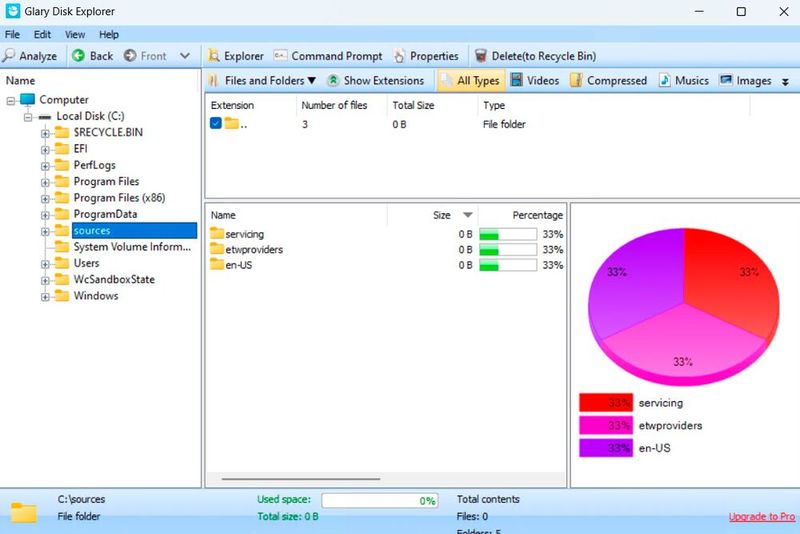Sort by the Percentage column header

[538, 215]
